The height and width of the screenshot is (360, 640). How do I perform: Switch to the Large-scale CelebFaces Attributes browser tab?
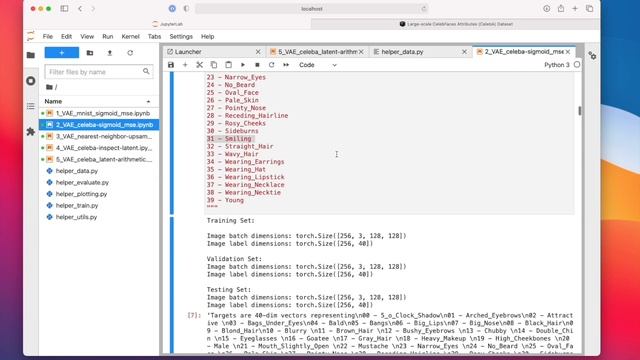pos(456,24)
